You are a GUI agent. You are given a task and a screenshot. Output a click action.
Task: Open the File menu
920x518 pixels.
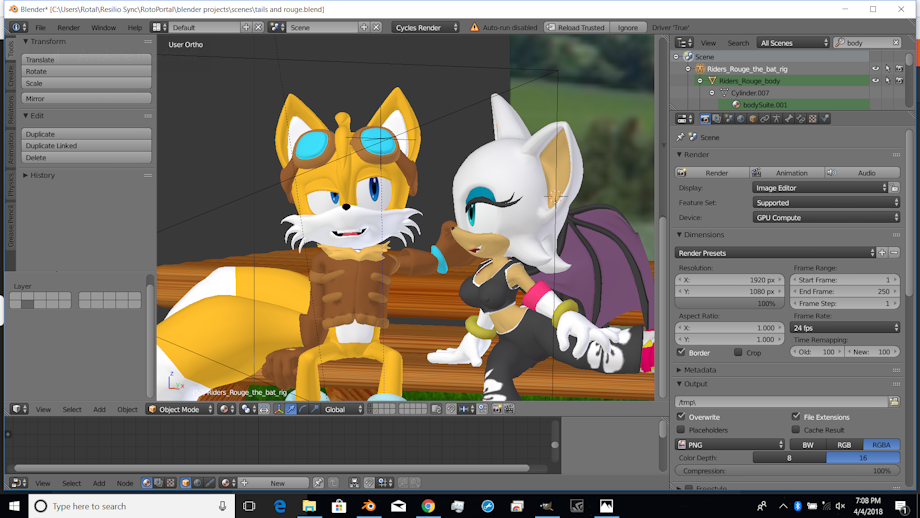[40, 28]
